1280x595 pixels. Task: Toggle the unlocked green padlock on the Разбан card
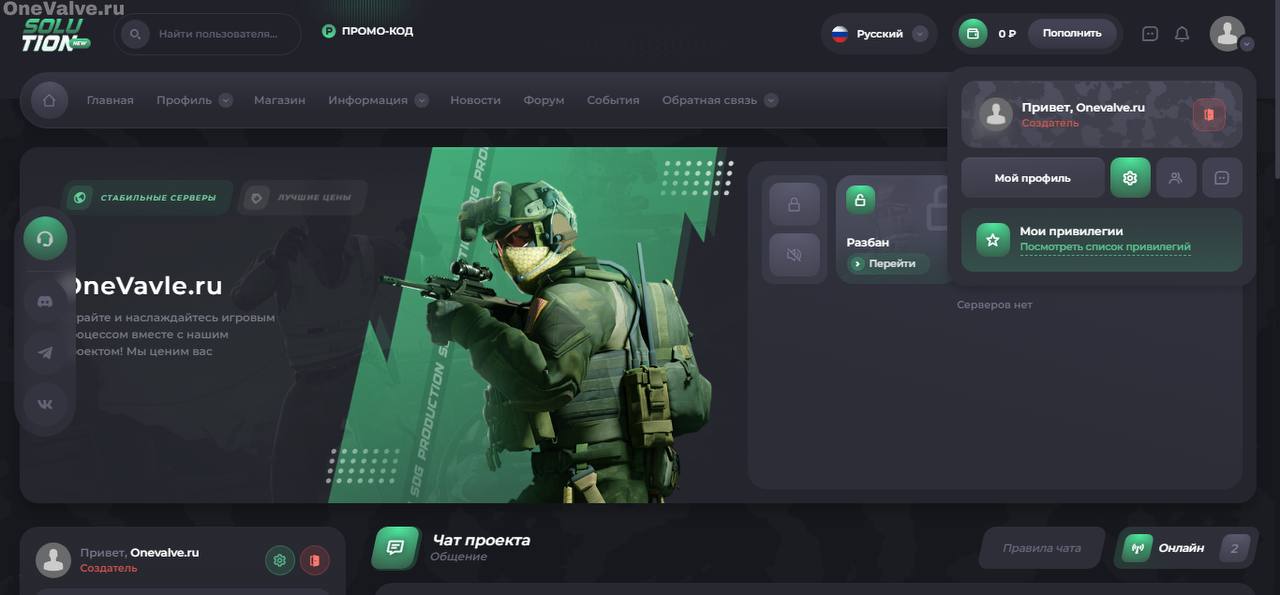click(860, 200)
